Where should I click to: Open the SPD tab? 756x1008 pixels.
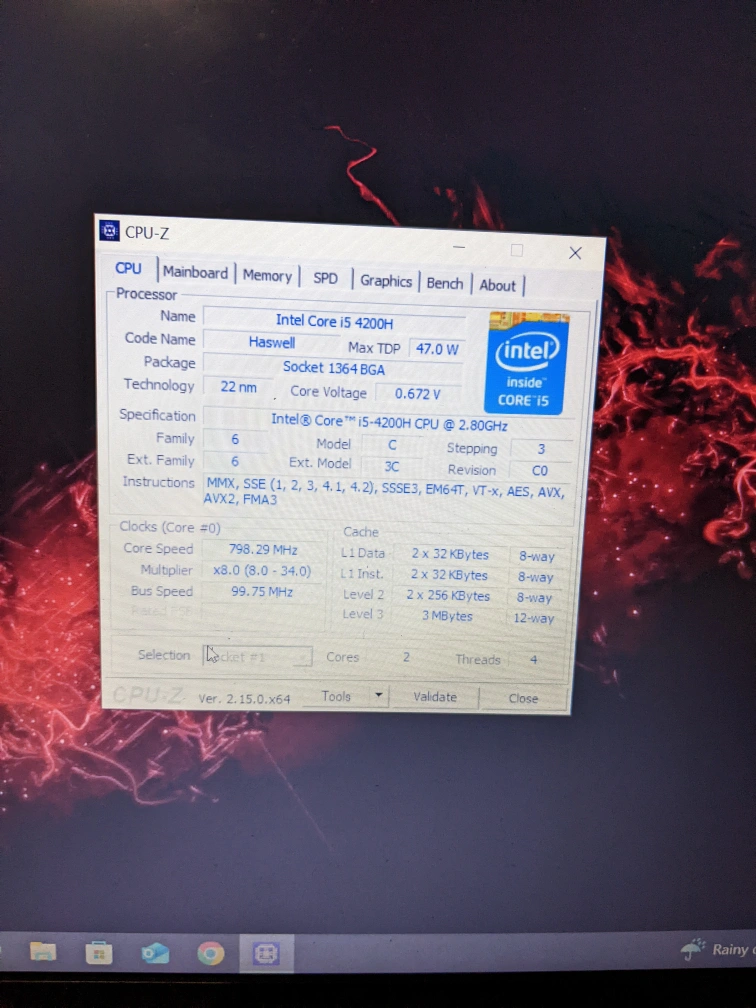(x=325, y=279)
